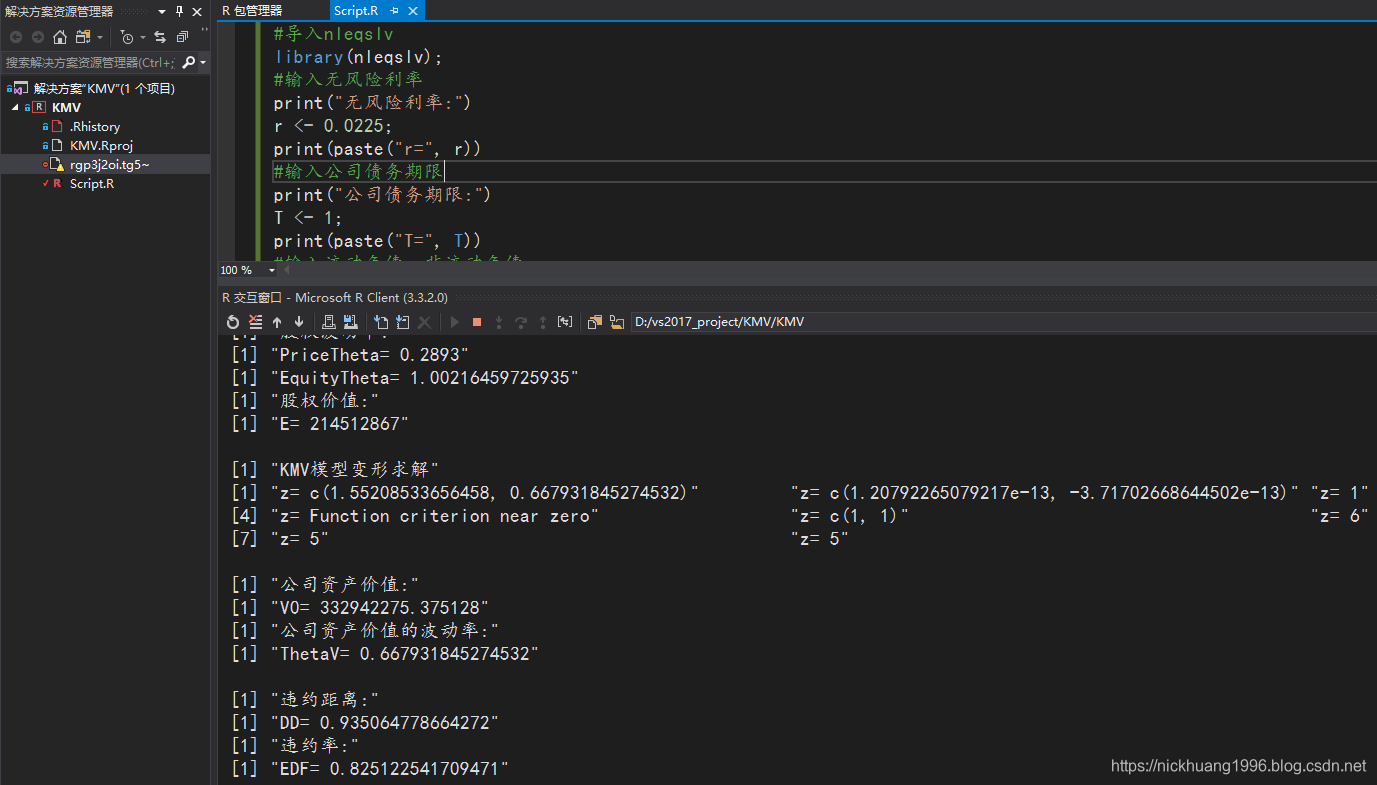The height and width of the screenshot is (785, 1377).
Task: Switch to the R 包管理器 tab
Action: [252, 11]
